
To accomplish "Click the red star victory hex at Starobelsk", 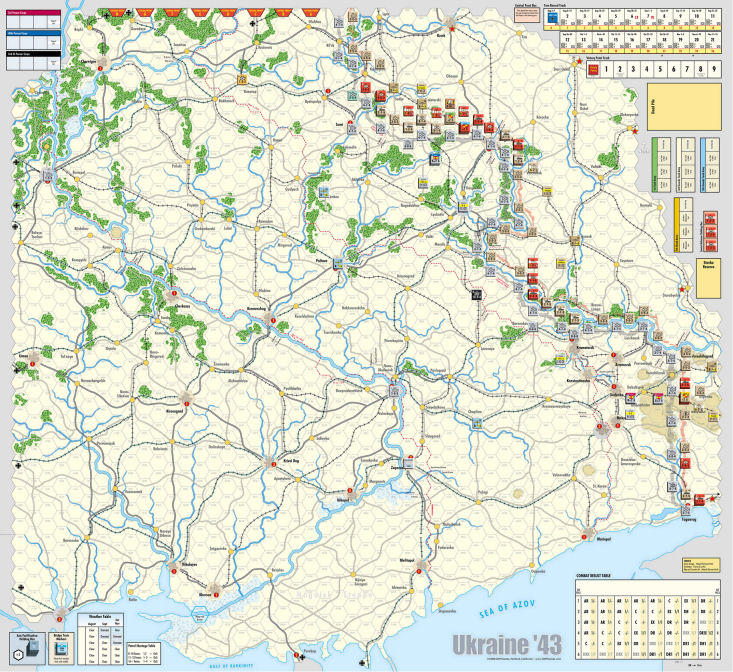I will (x=683, y=290).
